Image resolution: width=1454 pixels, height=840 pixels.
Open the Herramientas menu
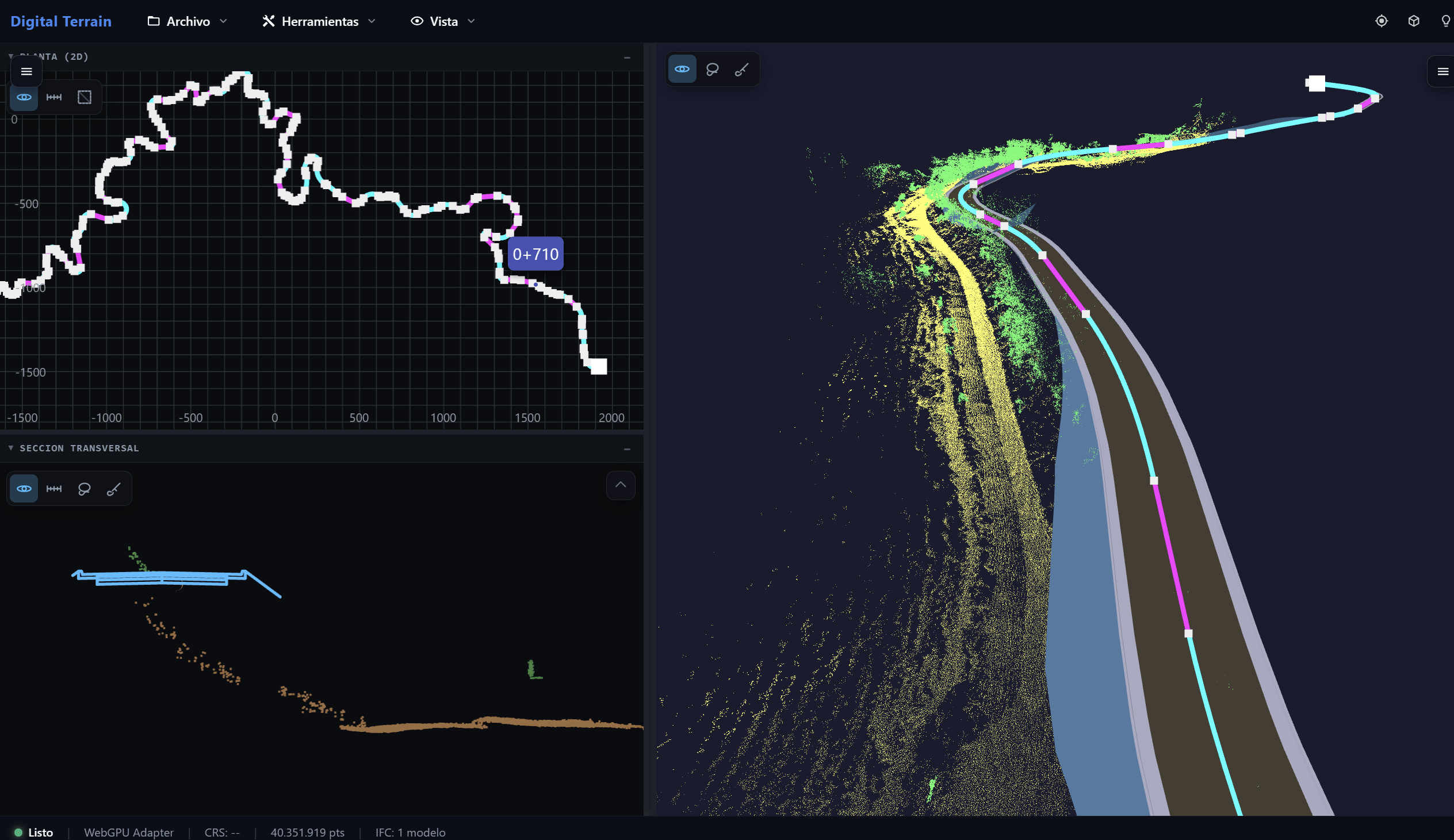[319, 21]
